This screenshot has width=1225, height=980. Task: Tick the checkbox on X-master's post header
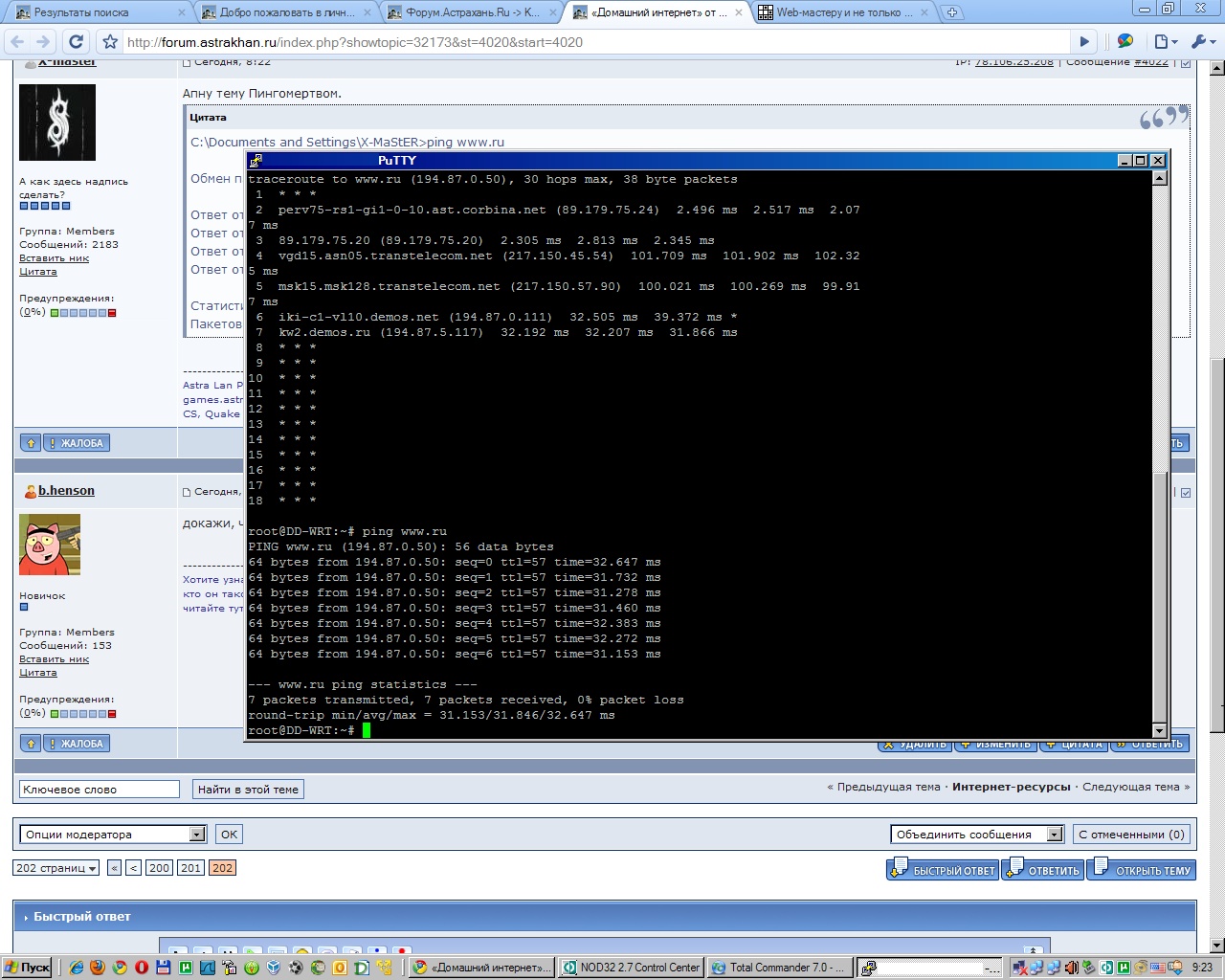coord(1186,63)
